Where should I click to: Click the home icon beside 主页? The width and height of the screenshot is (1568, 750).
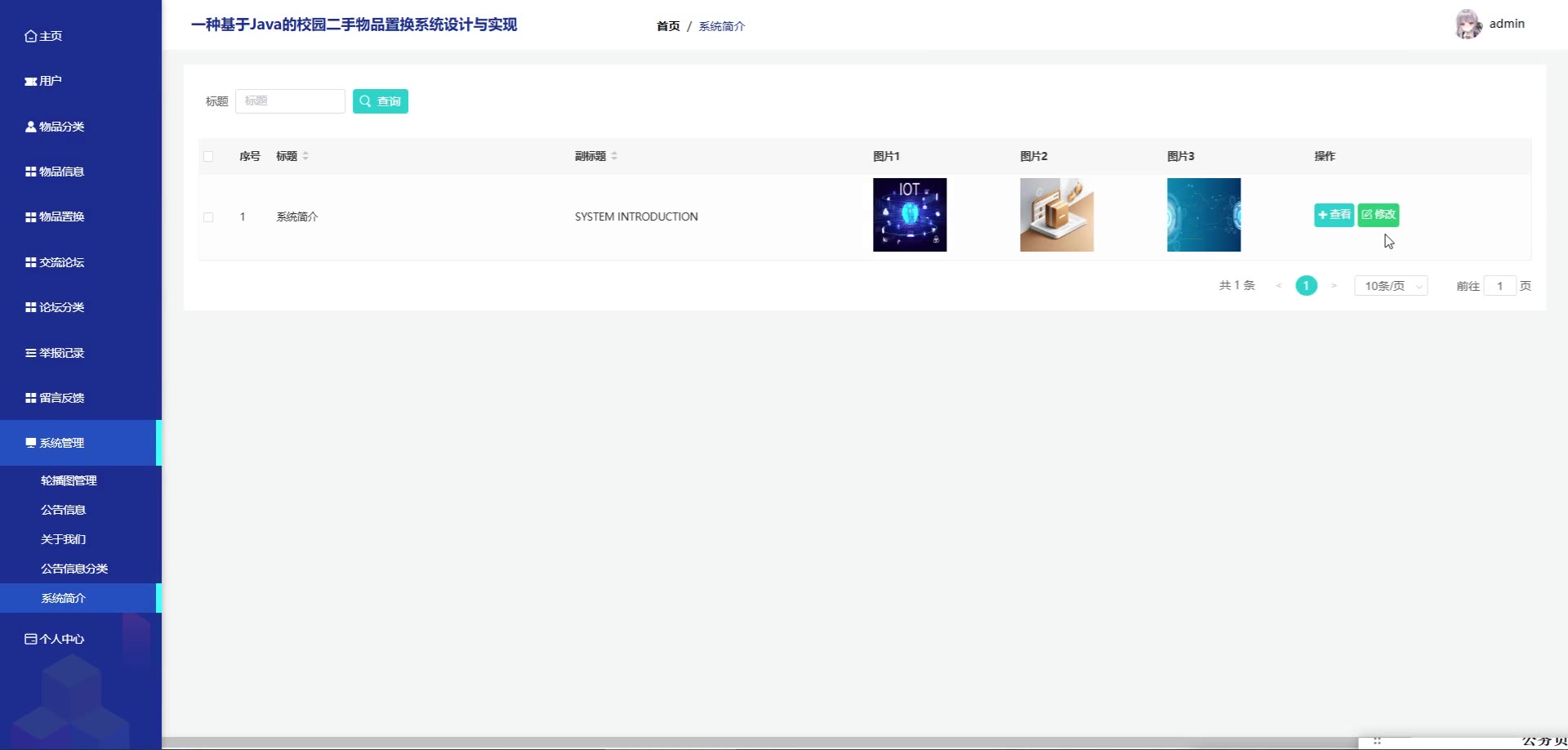[x=31, y=36]
